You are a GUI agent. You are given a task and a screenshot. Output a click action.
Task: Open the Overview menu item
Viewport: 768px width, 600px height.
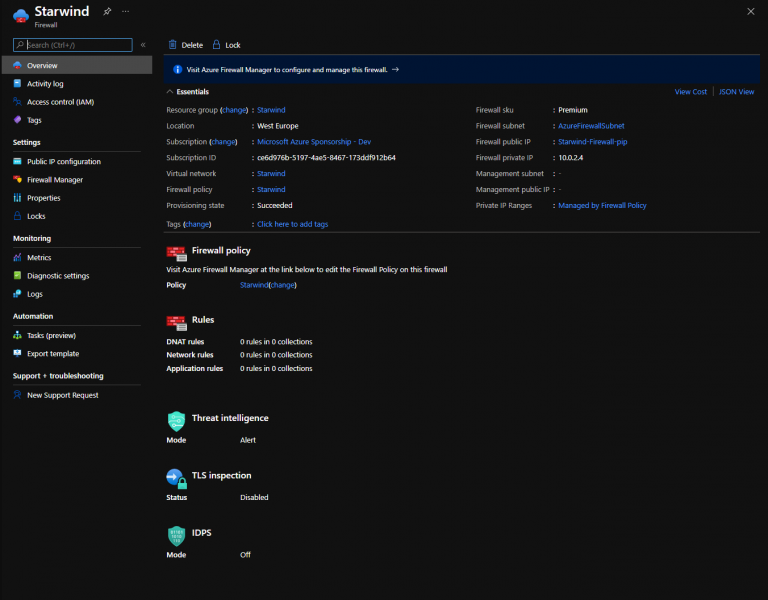coord(77,65)
